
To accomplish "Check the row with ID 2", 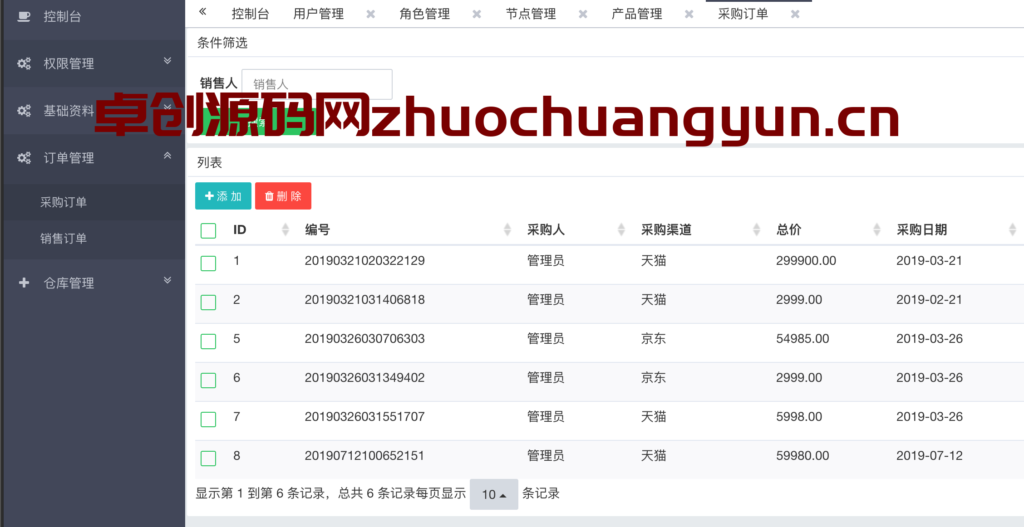I will 208,302.
